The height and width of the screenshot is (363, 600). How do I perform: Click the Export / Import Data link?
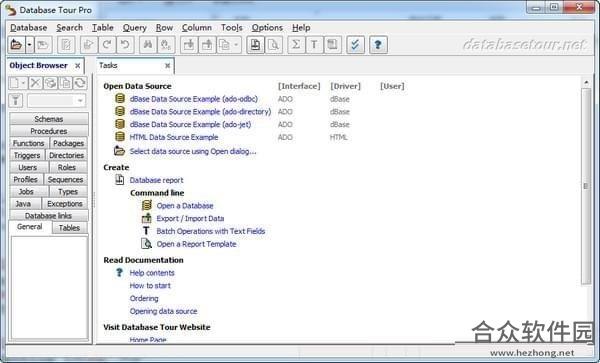(x=190, y=219)
